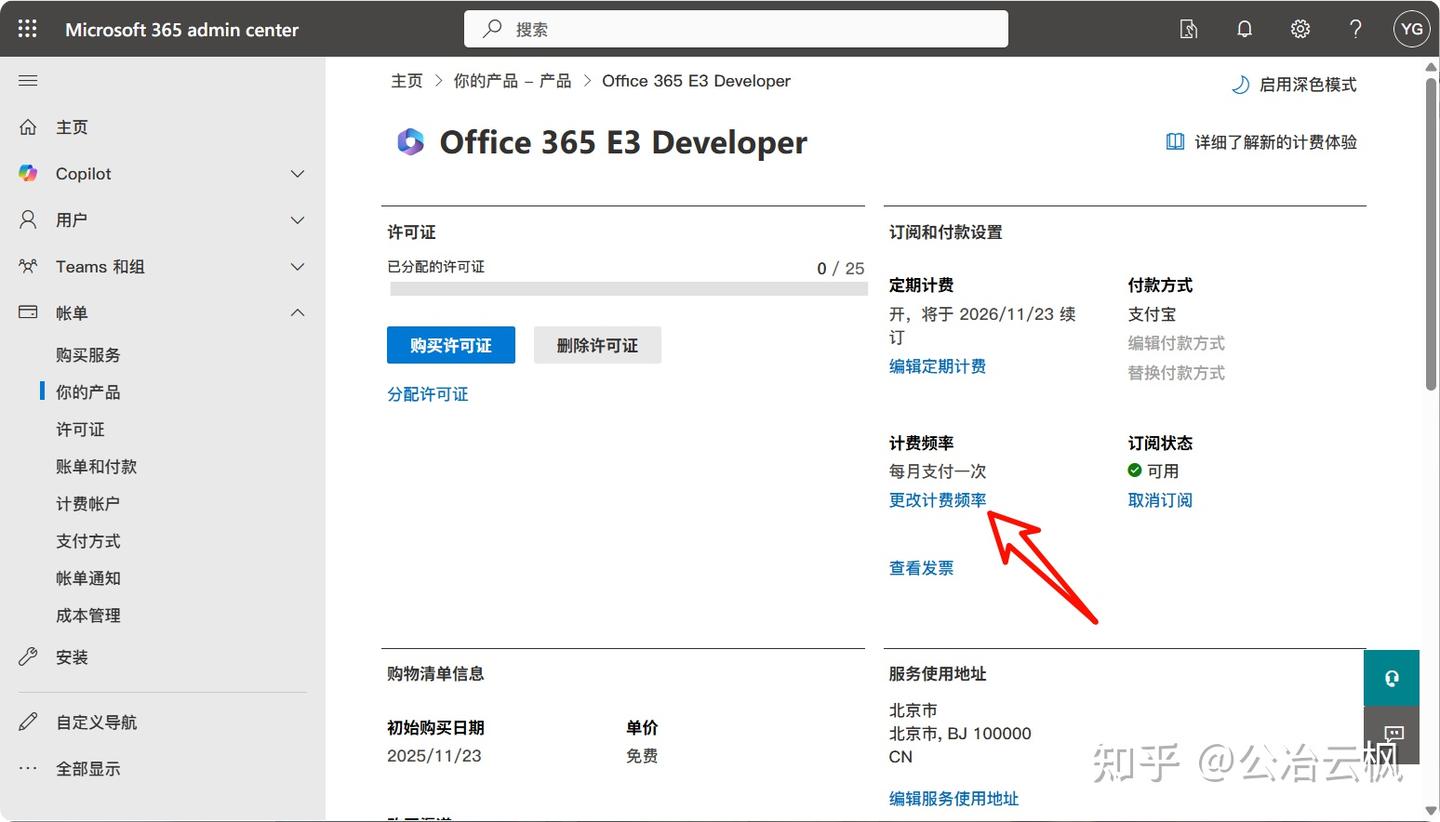The width and height of the screenshot is (1440, 822).
Task: Click the 用户 person icon in sidebar
Action: (28, 219)
